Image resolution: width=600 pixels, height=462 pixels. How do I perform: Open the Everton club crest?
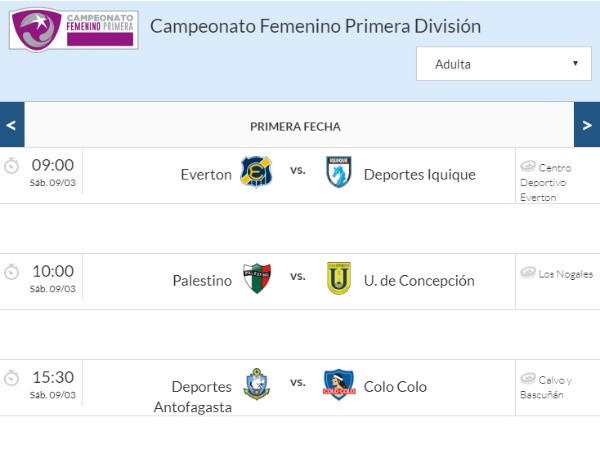(256, 171)
